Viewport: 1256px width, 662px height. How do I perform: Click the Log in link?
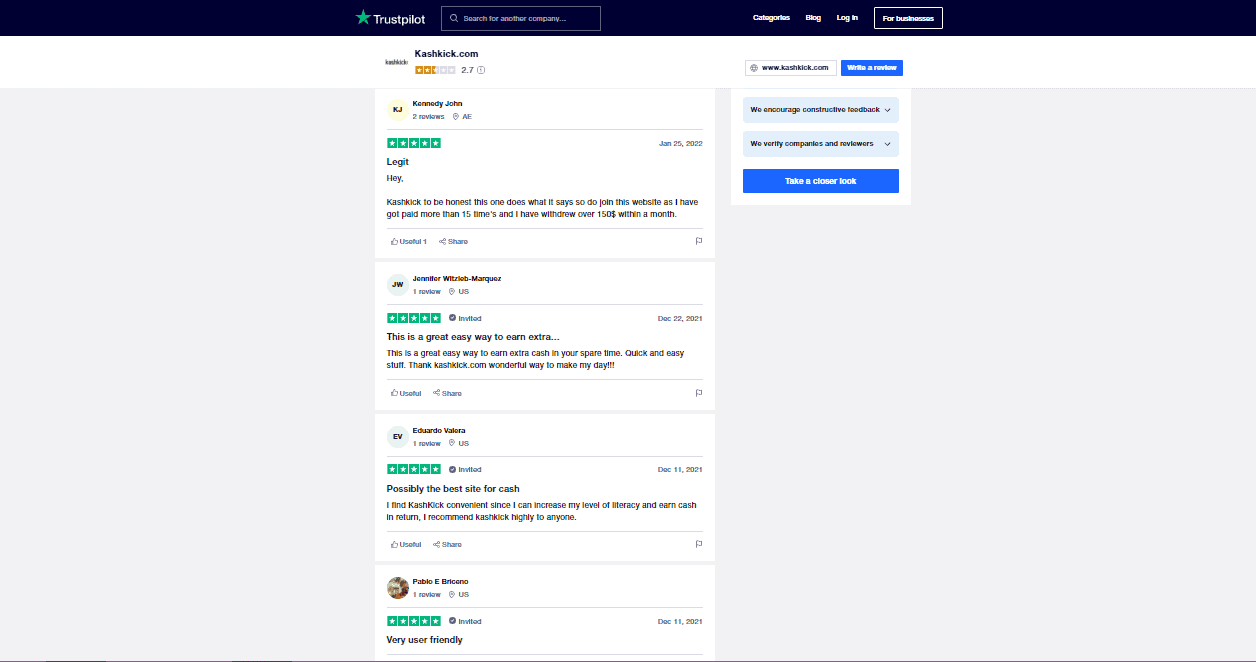pyautogui.click(x=847, y=18)
